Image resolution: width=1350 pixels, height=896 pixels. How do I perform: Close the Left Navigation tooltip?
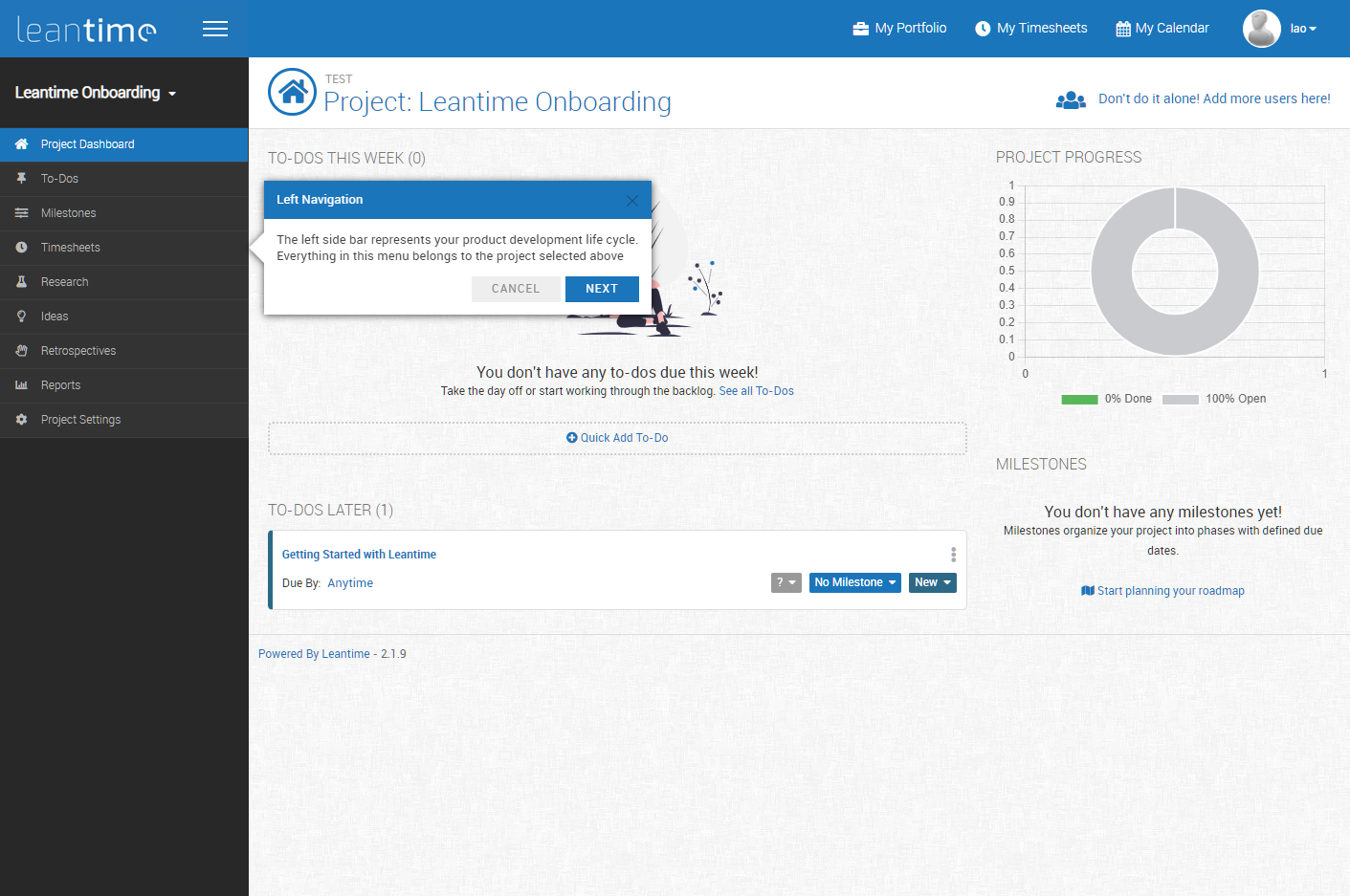click(x=631, y=201)
